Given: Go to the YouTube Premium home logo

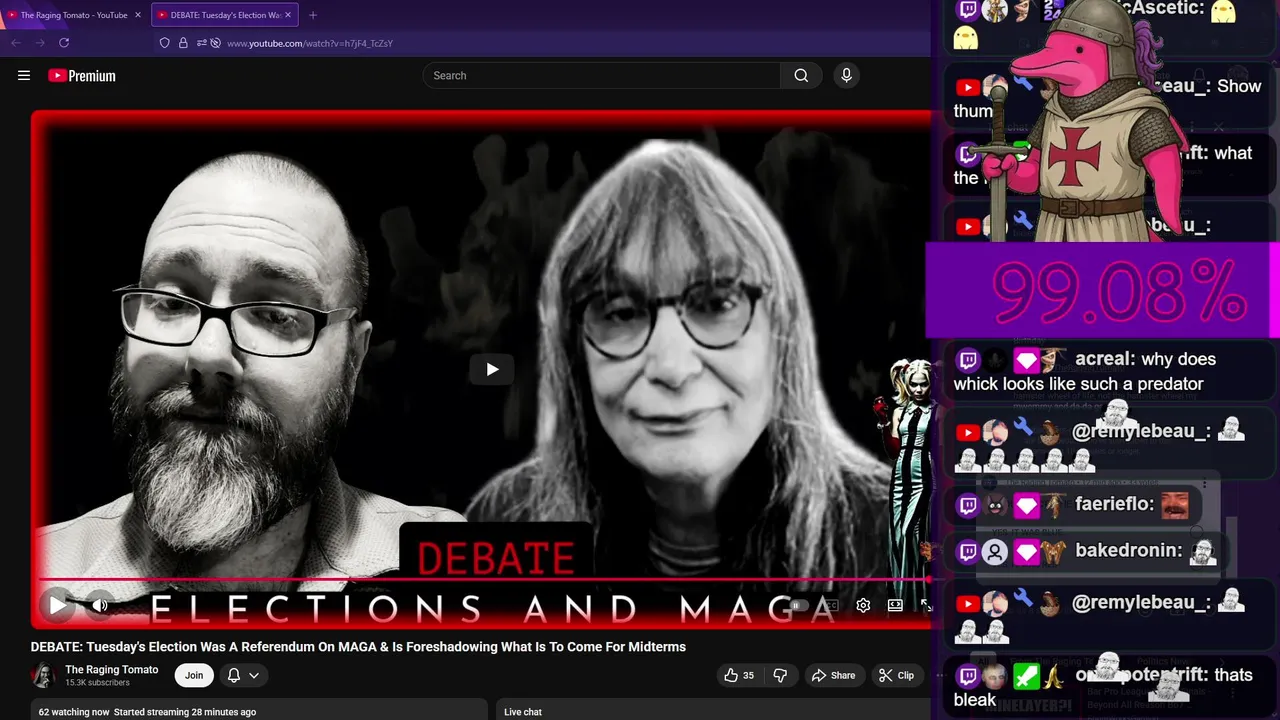Looking at the screenshot, I should click(x=82, y=75).
